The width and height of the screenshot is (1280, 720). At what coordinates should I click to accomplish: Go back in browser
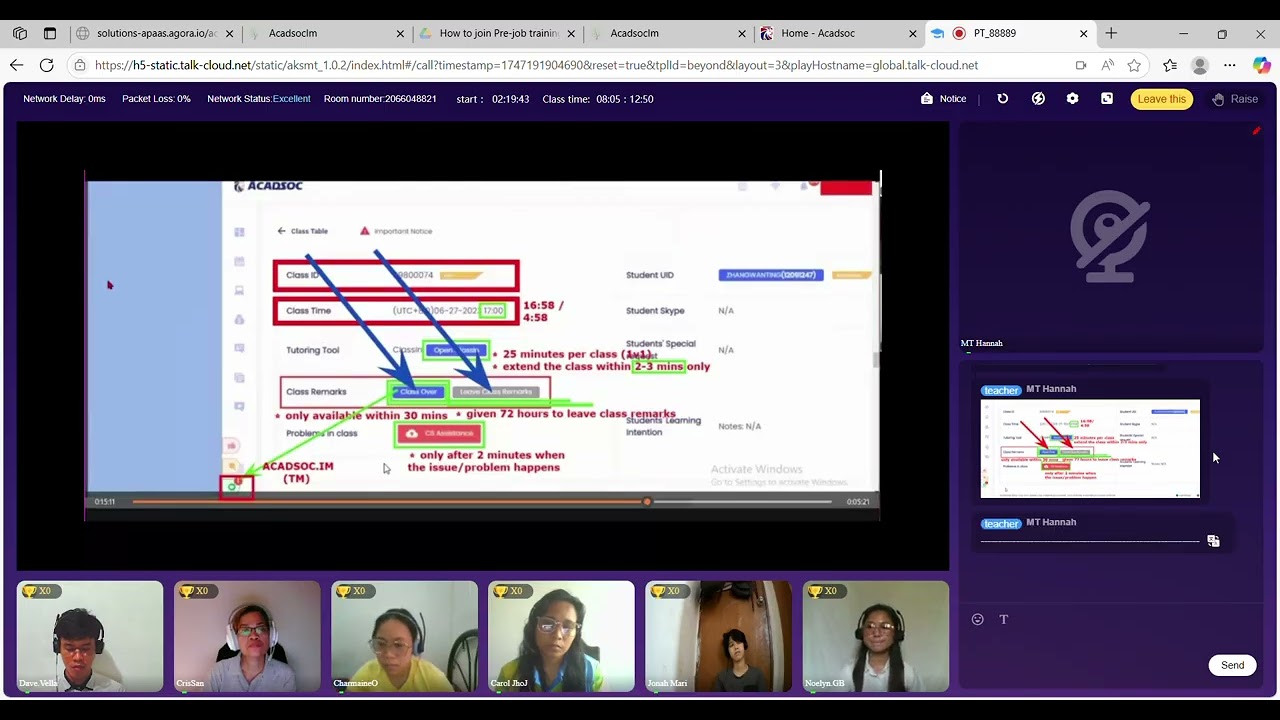point(16,65)
